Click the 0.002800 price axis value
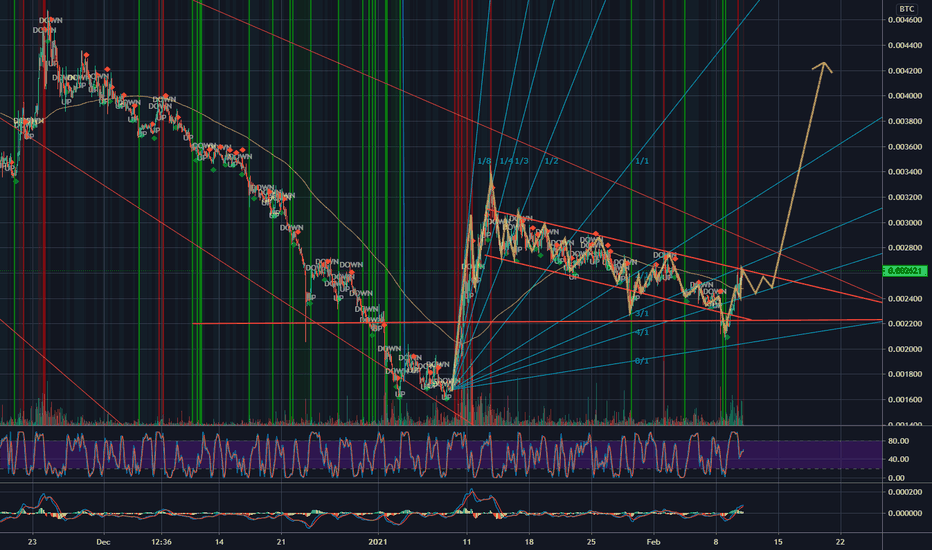 (905, 248)
